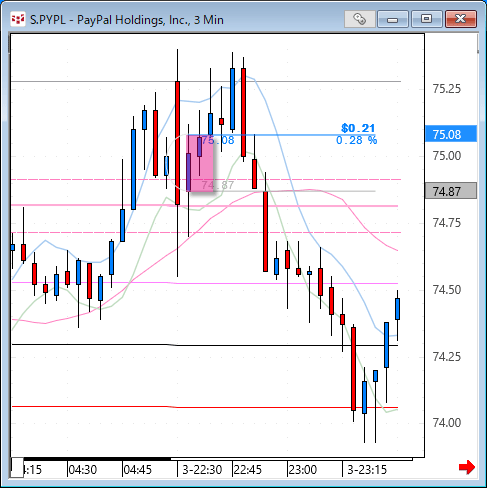The height and width of the screenshot is (488, 487).
Task: Click the 3-23:15 time axis label
Action: 367,470
